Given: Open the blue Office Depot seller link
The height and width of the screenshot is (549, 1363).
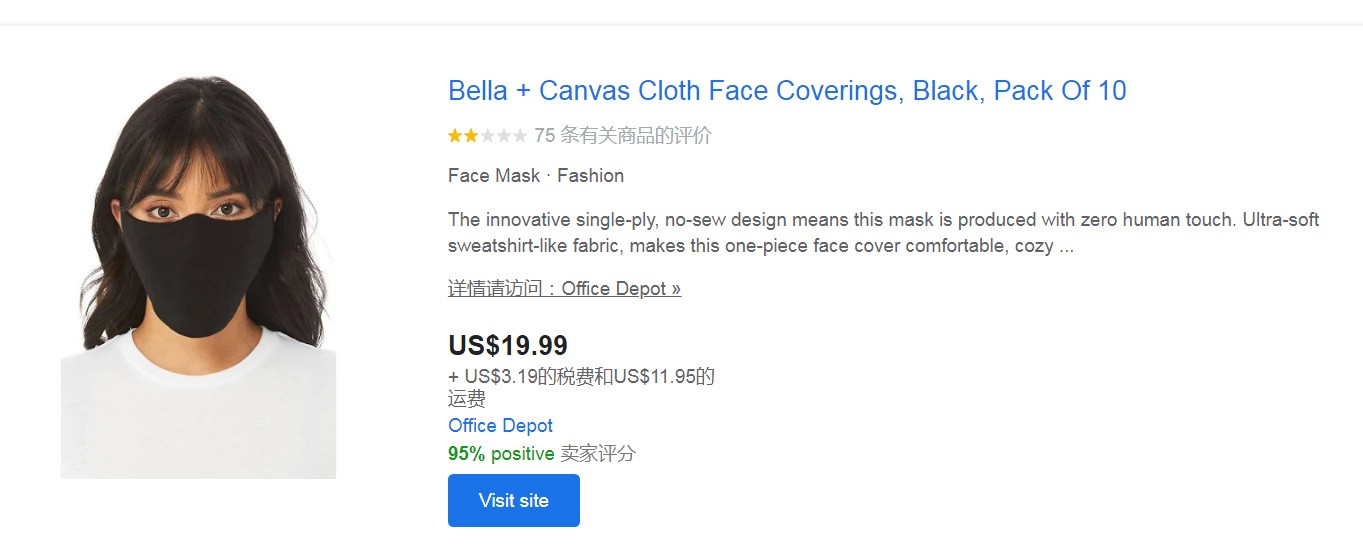Looking at the screenshot, I should [x=500, y=426].
